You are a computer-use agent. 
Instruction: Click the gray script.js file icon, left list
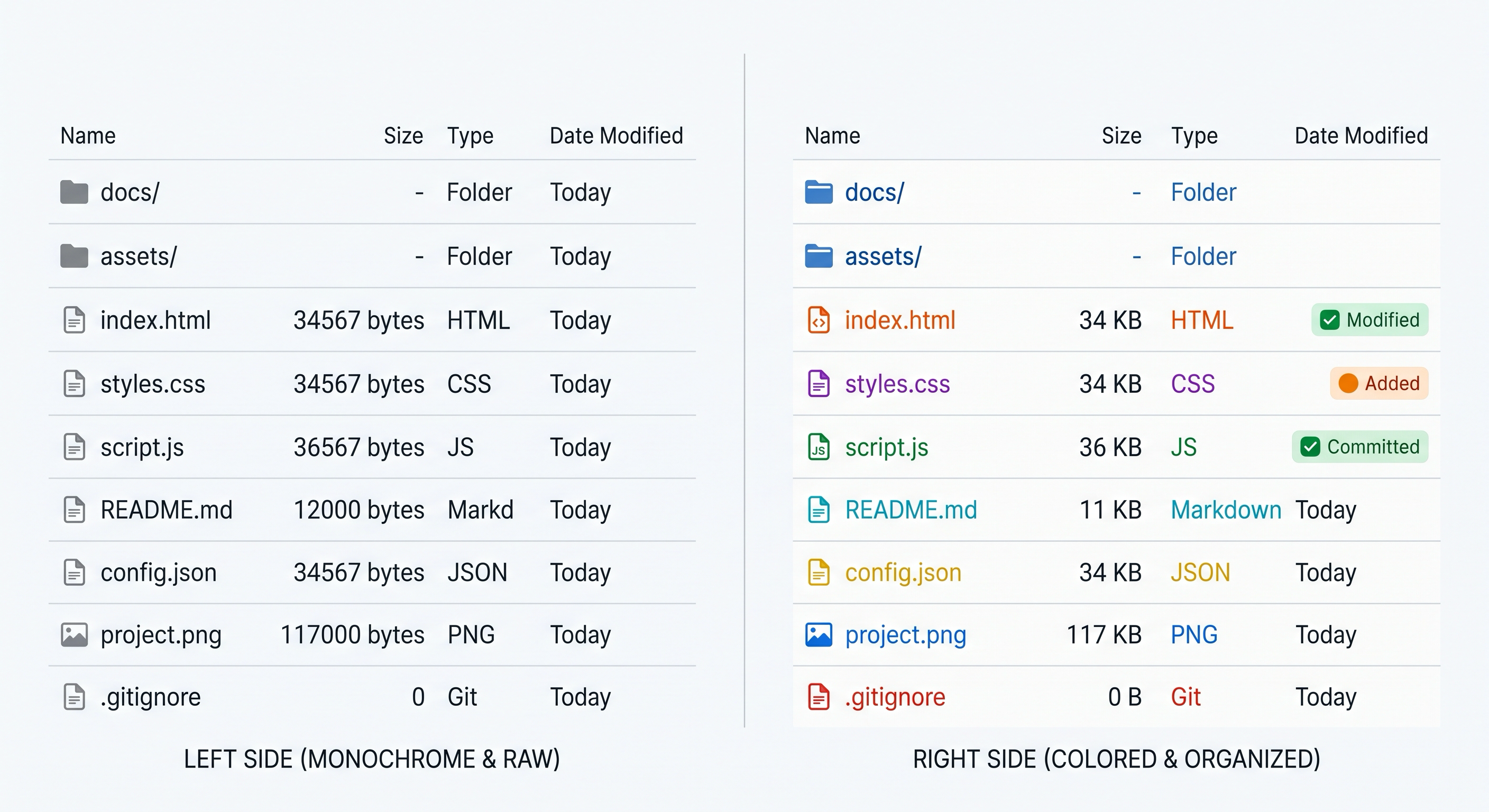point(74,447)
